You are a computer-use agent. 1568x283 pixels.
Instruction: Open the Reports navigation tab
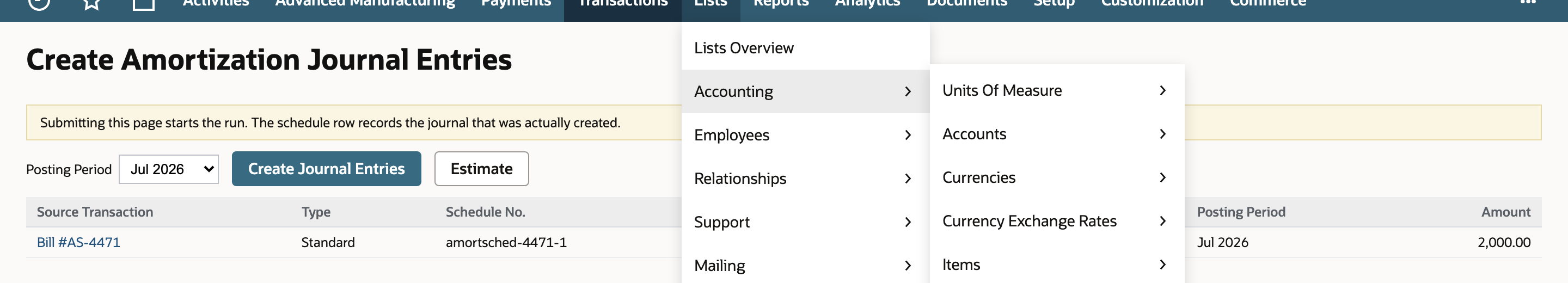point(781,5)
